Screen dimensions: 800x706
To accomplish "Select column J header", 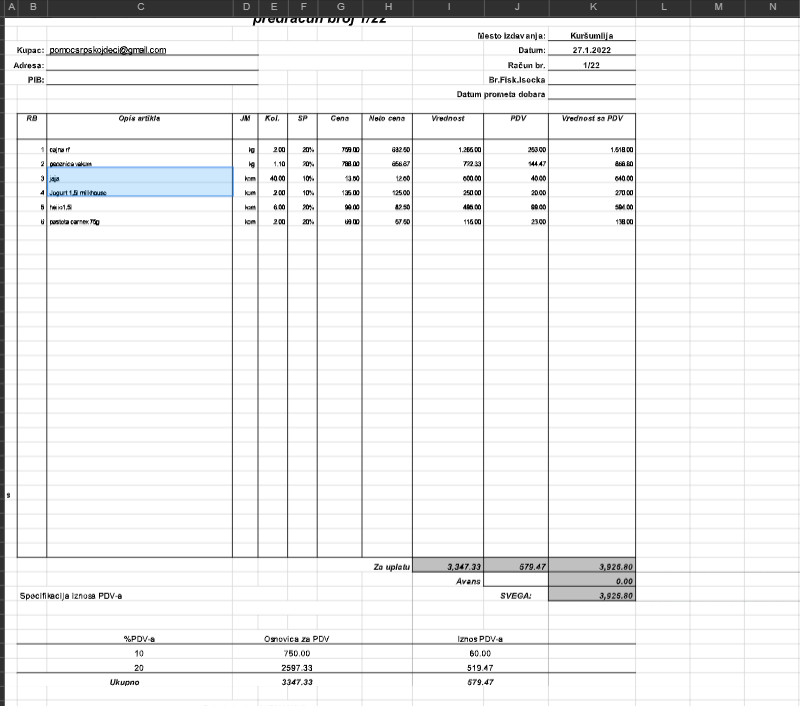I will tap(516, 7).
